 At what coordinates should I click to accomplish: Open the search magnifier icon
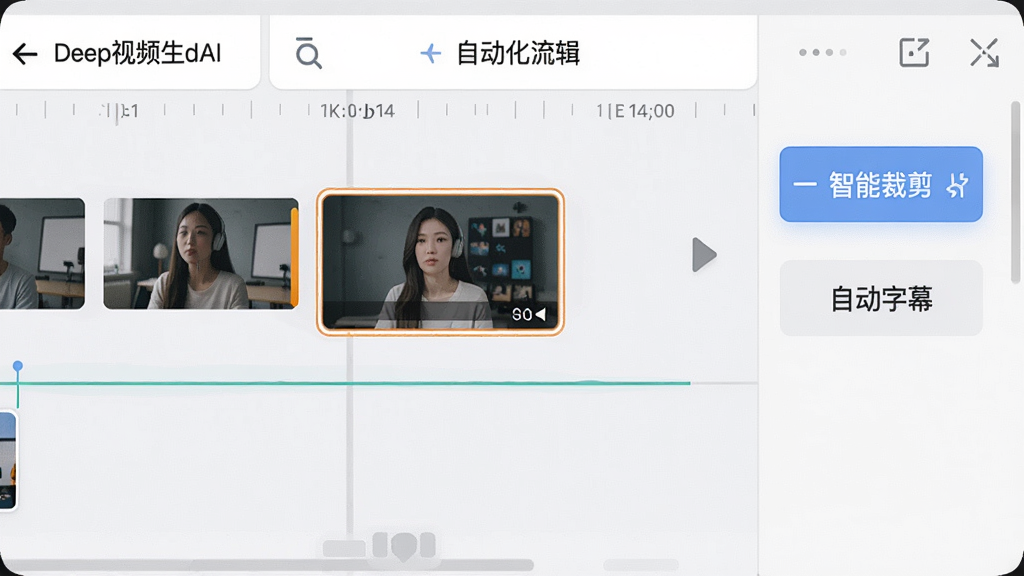click(x=308, y=53)
